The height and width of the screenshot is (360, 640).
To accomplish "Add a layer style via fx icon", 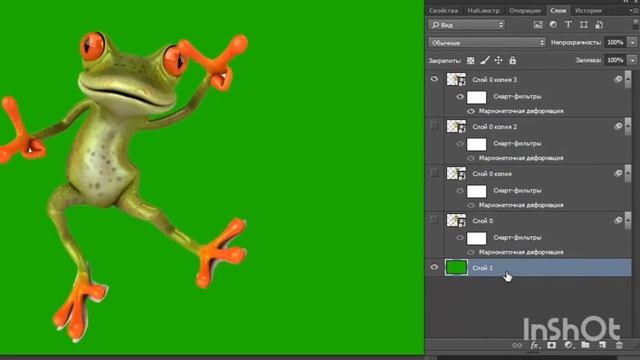I will pyautogui.click(x=535, y=345).
